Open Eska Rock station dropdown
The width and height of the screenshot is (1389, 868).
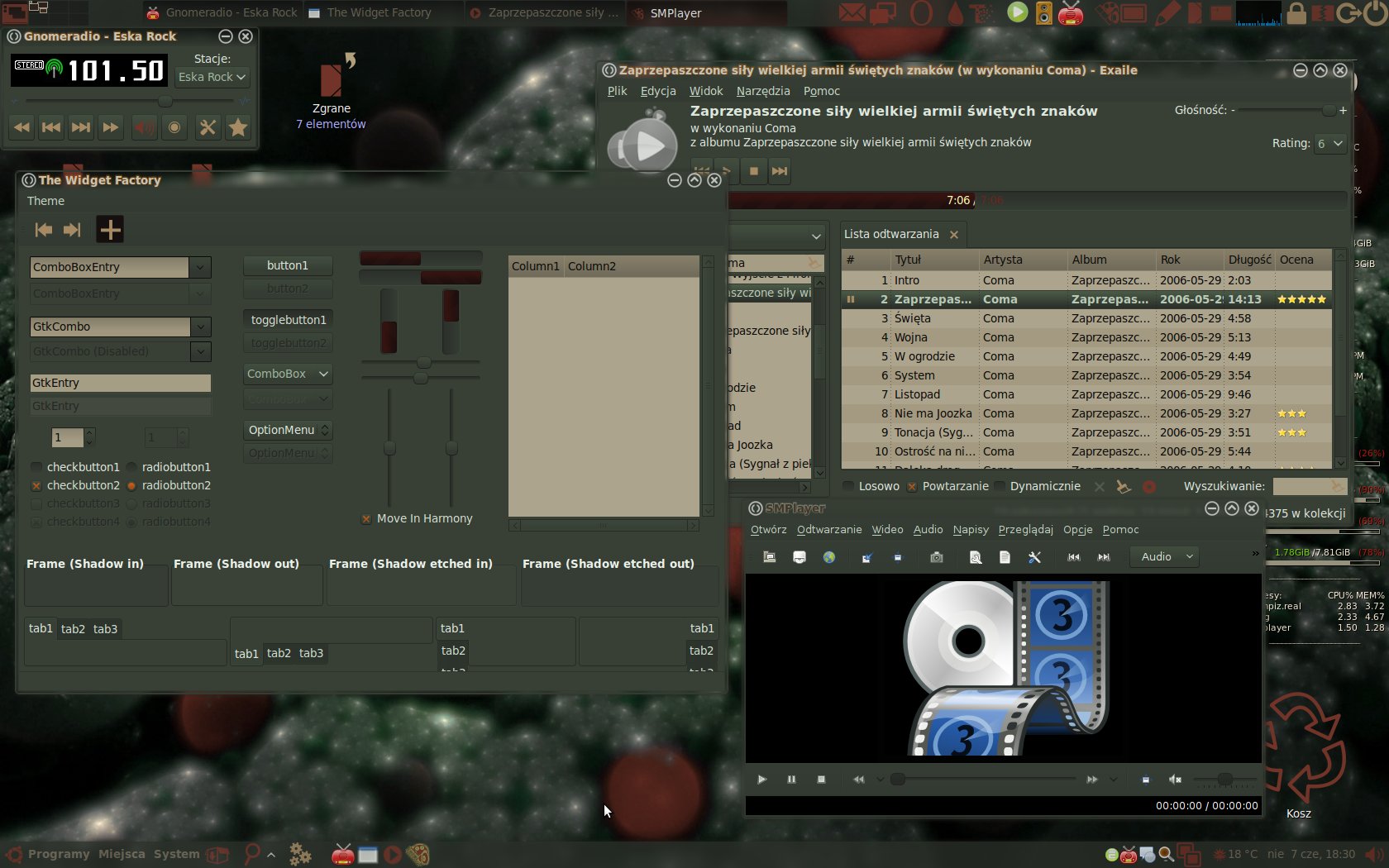click(x=212, y=77)
